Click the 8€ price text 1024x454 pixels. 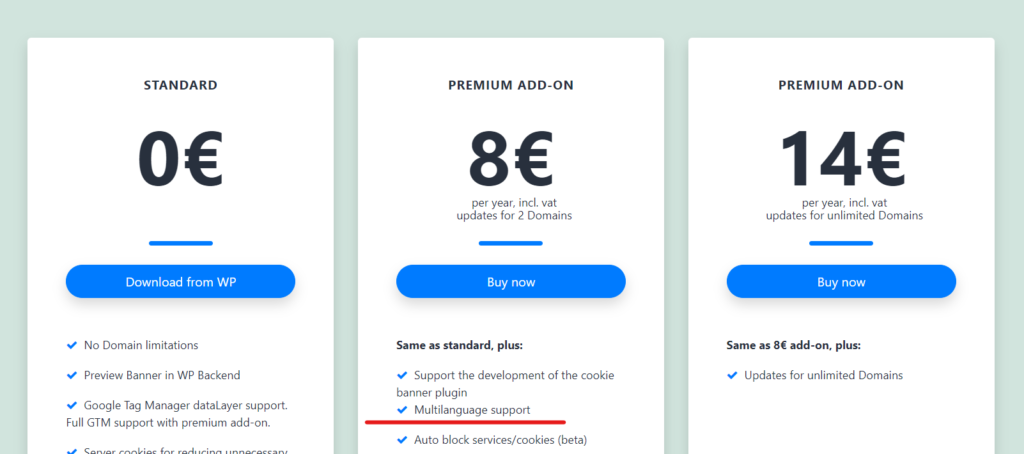510,158
